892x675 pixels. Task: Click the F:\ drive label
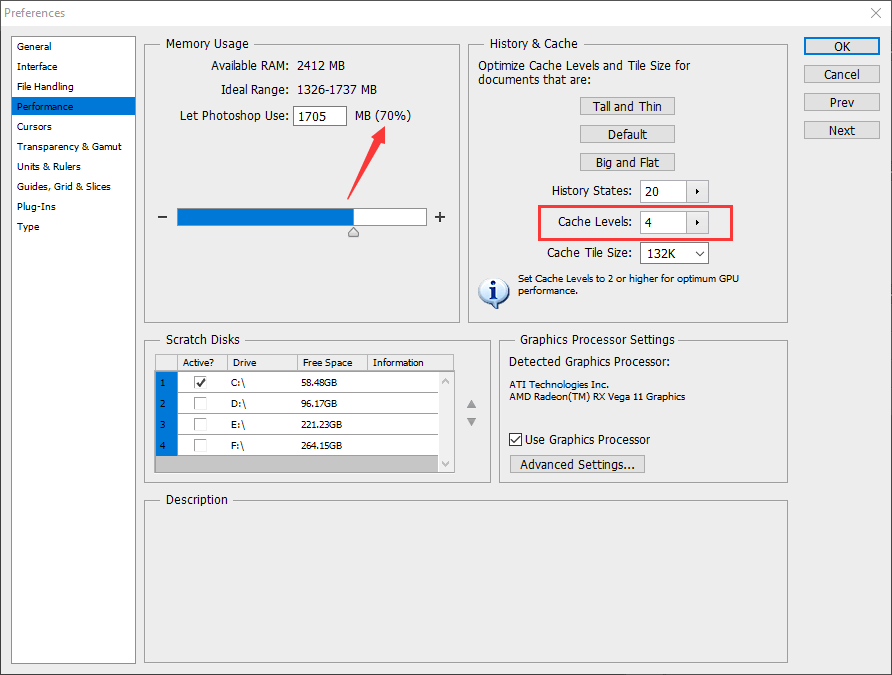[238, 446]
